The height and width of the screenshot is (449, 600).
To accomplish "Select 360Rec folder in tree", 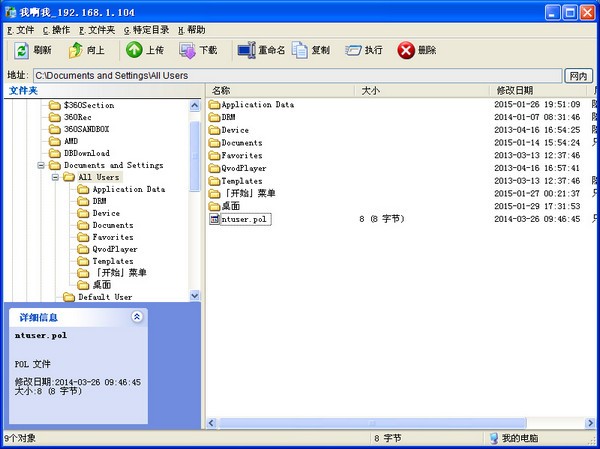I will click(70, 117).
